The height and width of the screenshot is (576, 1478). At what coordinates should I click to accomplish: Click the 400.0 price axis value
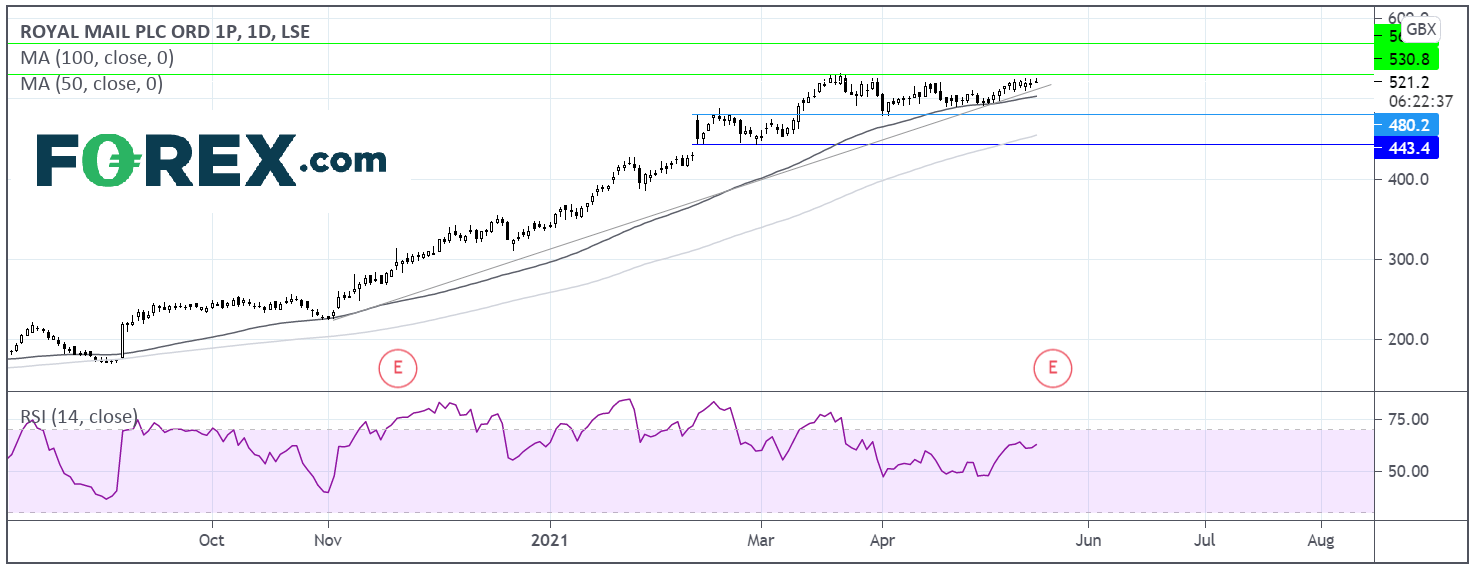1409,179
